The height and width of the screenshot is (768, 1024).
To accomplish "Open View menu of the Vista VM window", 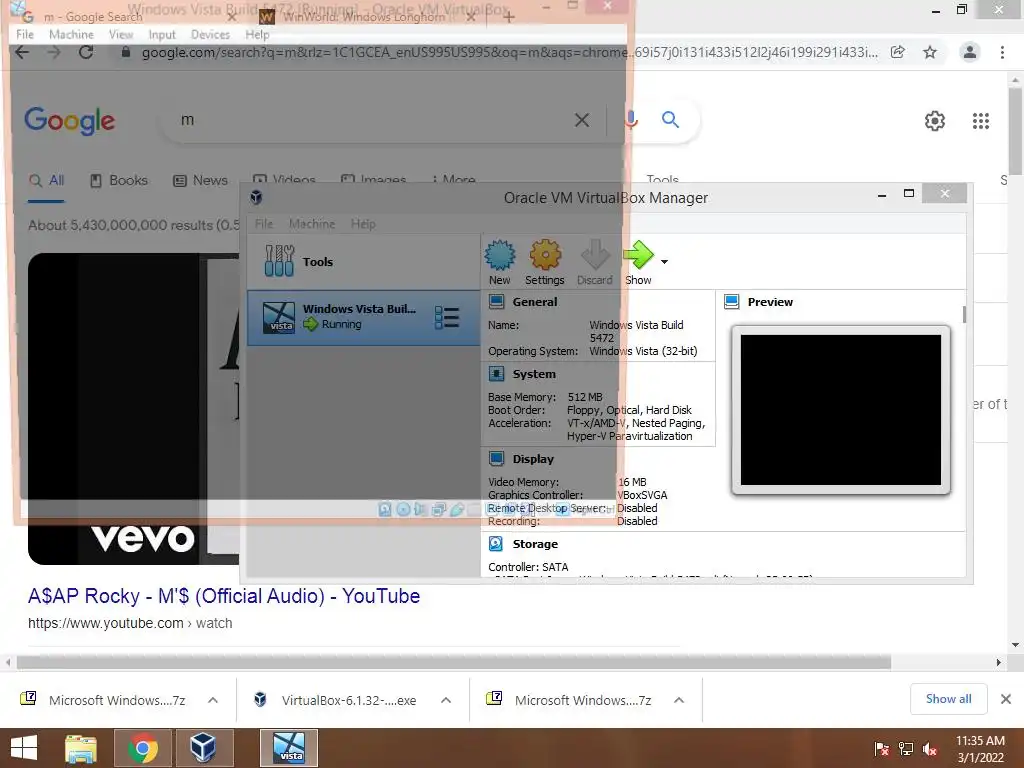I will 121,34.
